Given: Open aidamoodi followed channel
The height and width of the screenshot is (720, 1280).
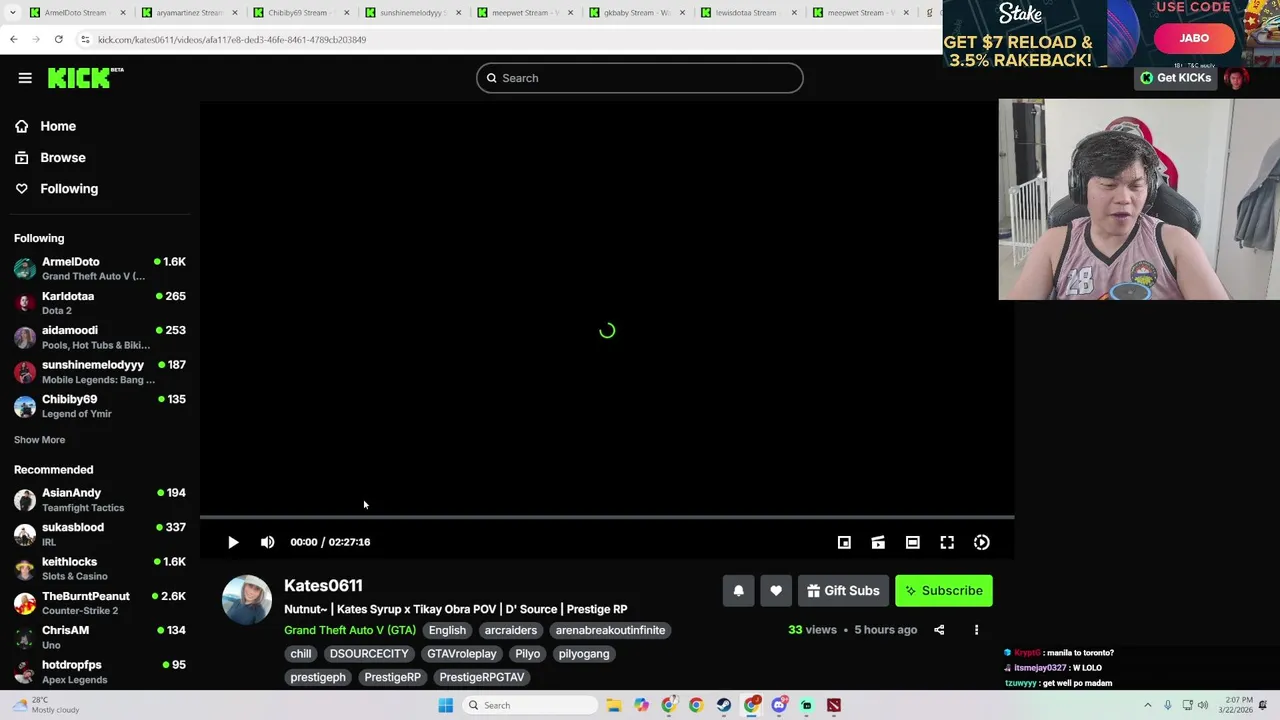Looking at the screenshot, I should tap(100, 337).
